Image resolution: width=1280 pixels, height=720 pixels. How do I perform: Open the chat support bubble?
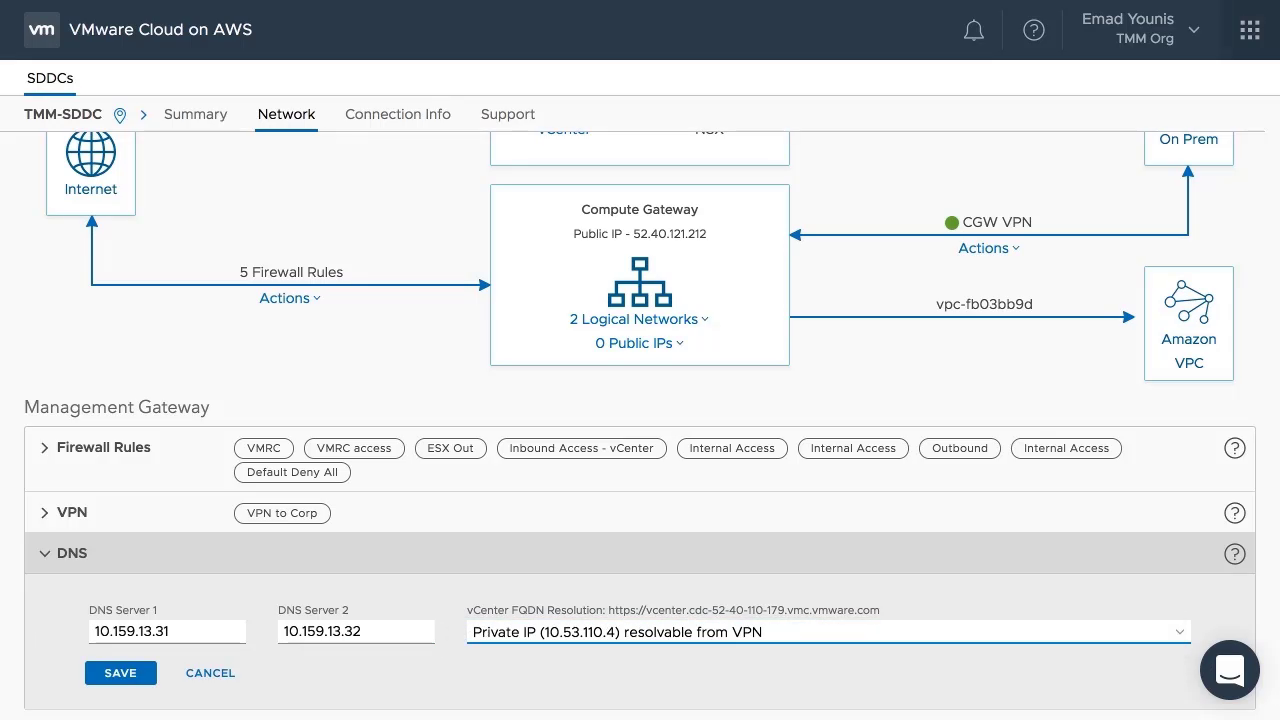tap(1230, 670)
